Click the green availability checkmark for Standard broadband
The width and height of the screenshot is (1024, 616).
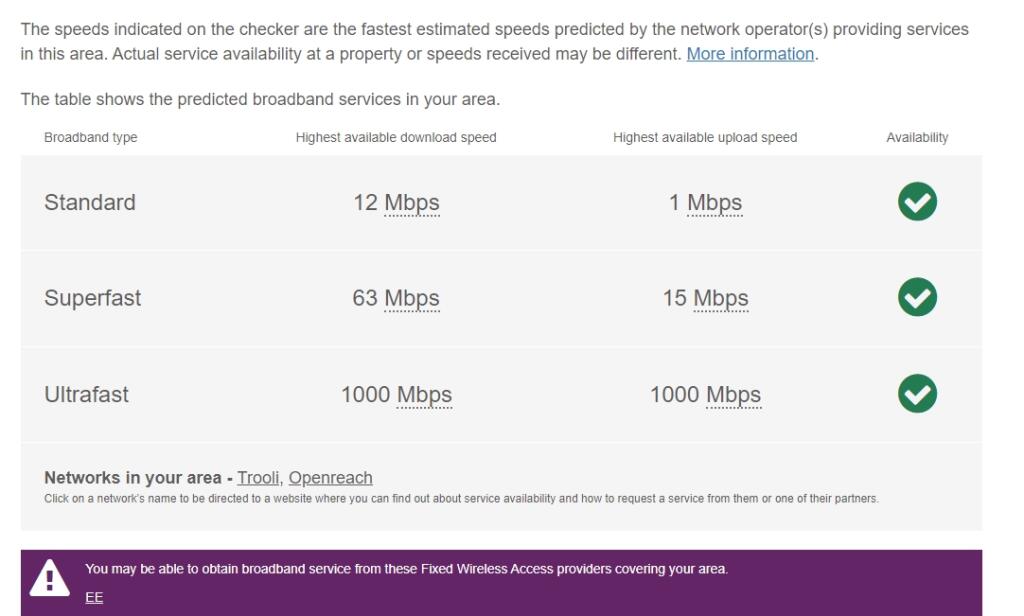click(916, 202)
